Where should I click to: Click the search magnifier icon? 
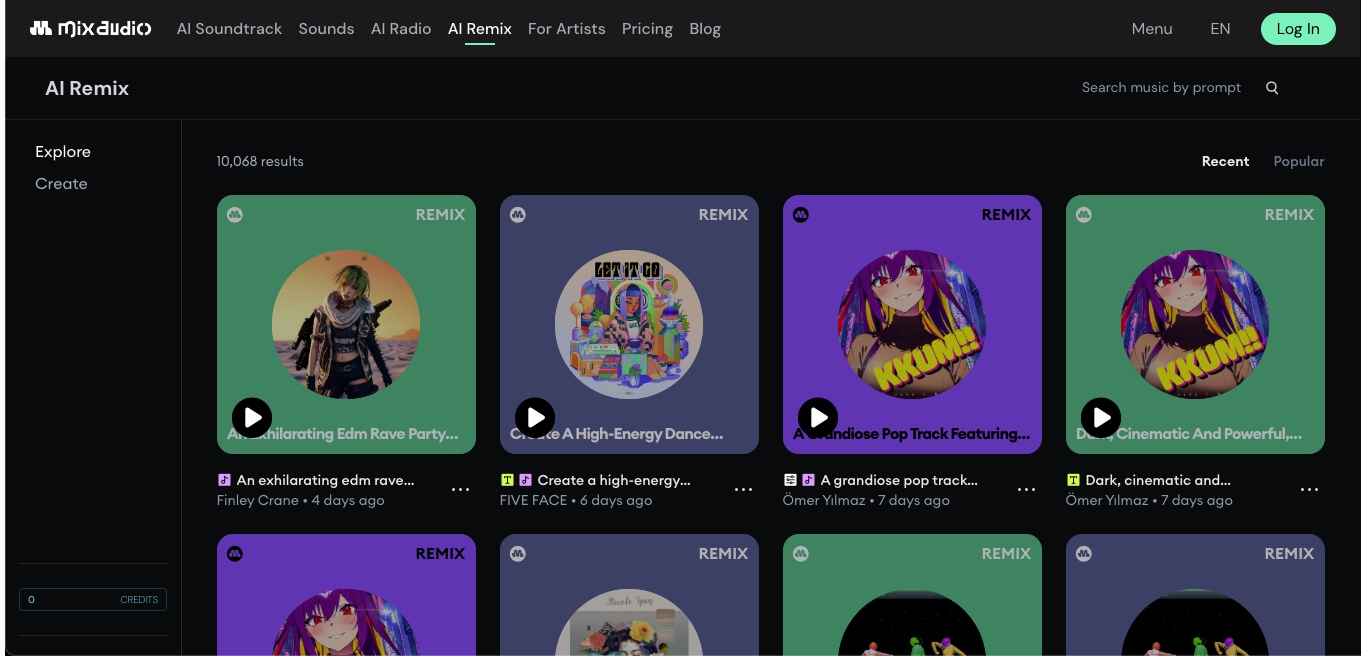point(1272,88)
